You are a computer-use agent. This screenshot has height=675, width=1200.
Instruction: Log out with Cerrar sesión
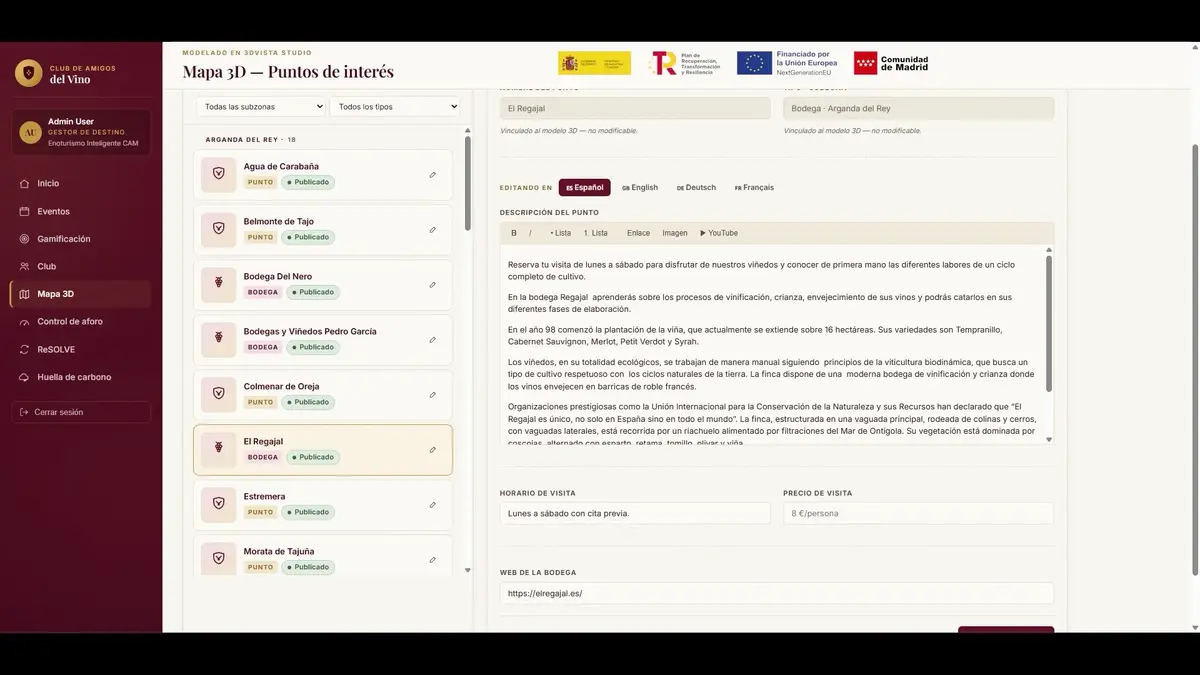pos(81,412)
